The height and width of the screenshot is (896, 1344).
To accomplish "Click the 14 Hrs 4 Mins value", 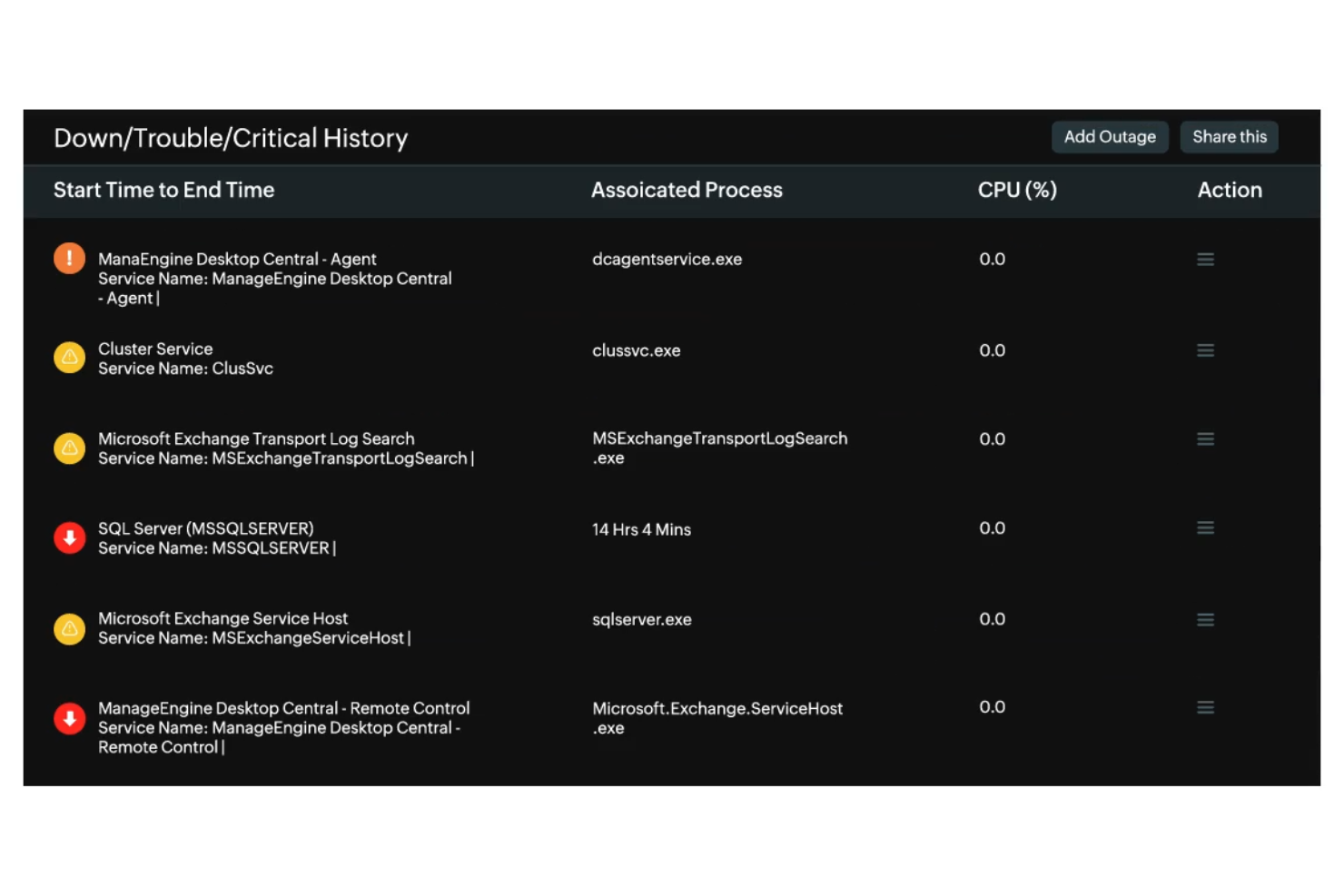I will [x=641, y=530].
